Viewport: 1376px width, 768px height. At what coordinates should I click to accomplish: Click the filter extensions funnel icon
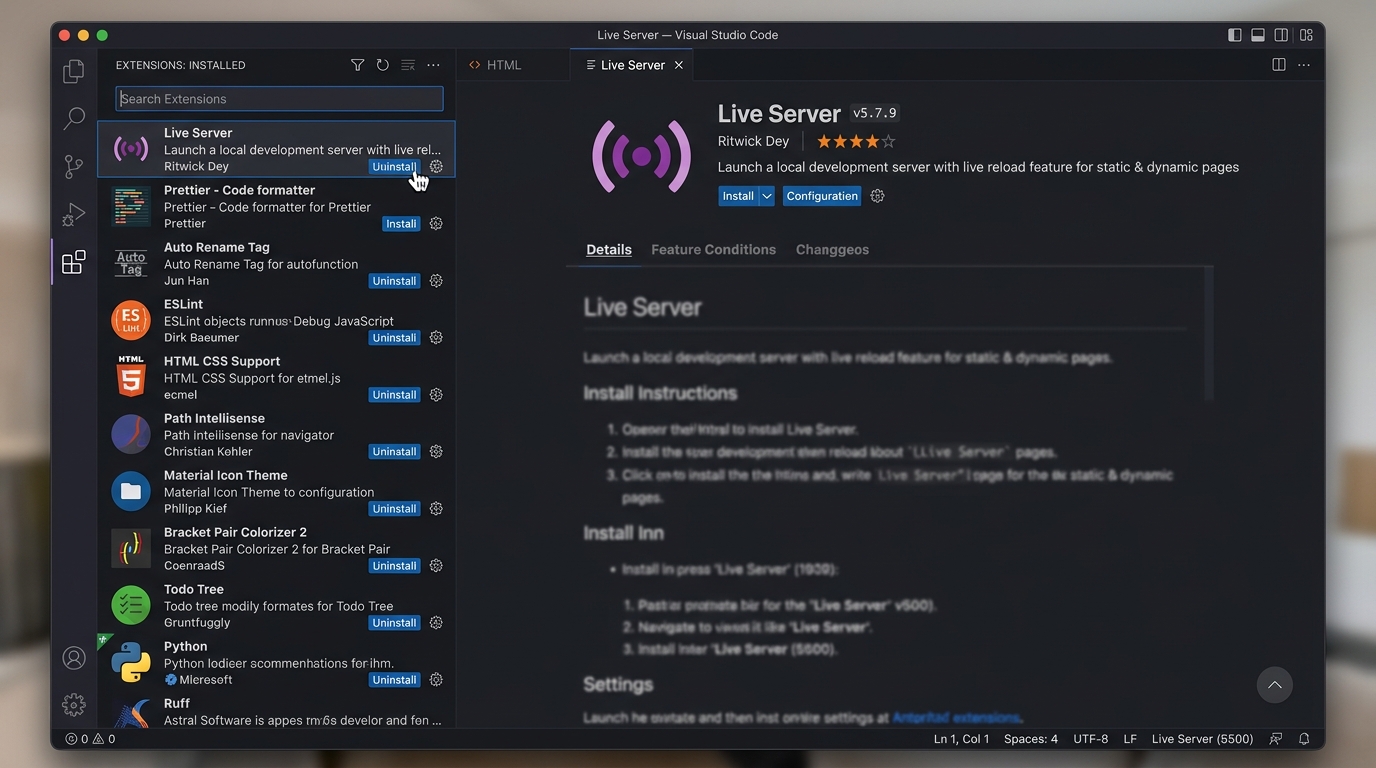point(357,65)
